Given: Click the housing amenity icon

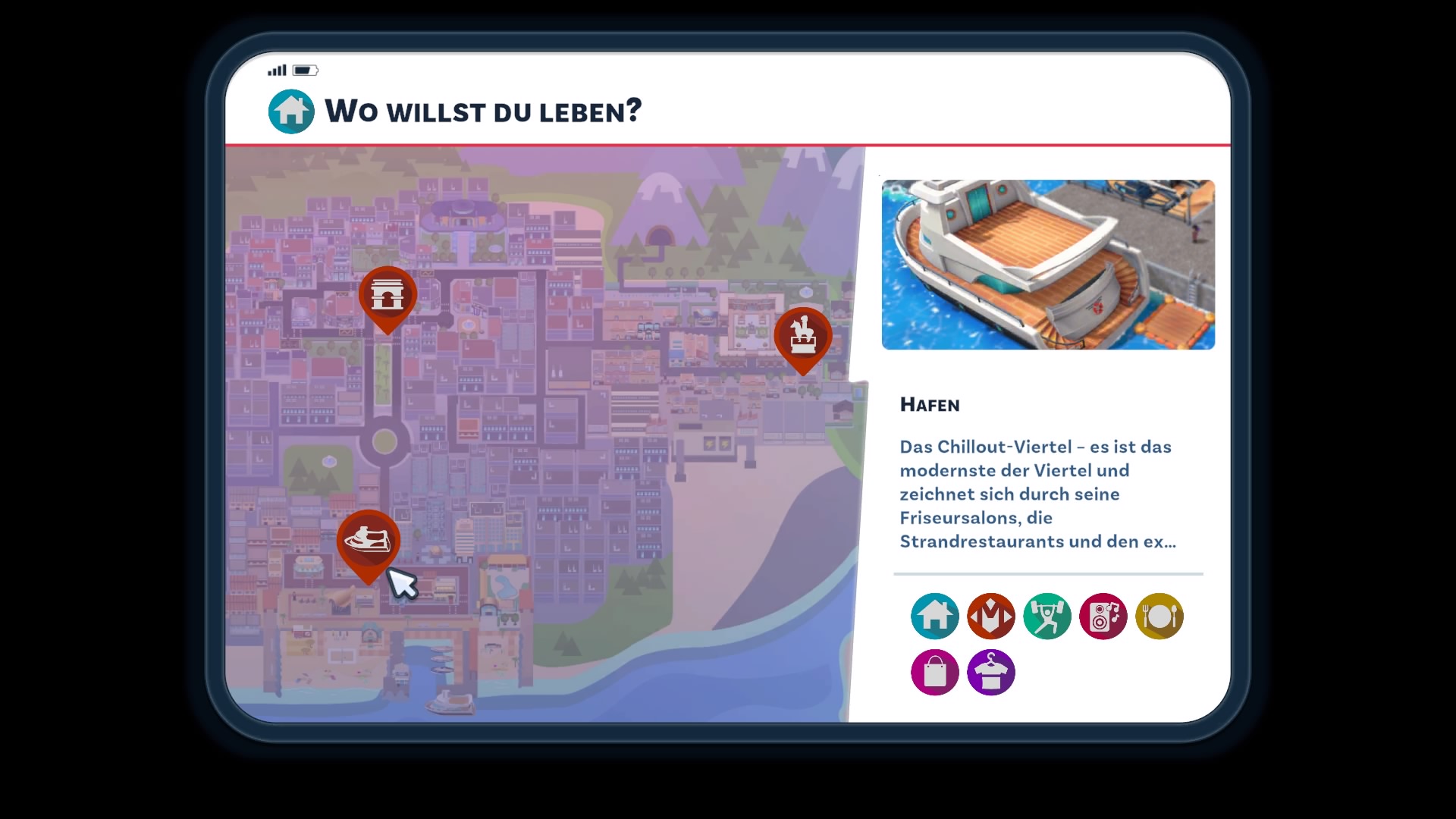Looking at the screenshot, I should point(935,616).
